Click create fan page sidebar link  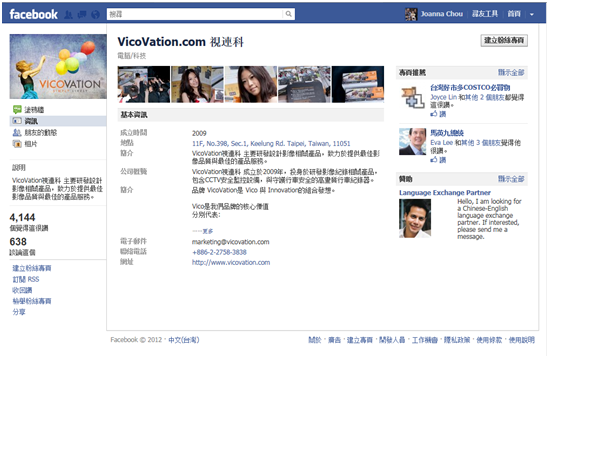pos(32,268)
